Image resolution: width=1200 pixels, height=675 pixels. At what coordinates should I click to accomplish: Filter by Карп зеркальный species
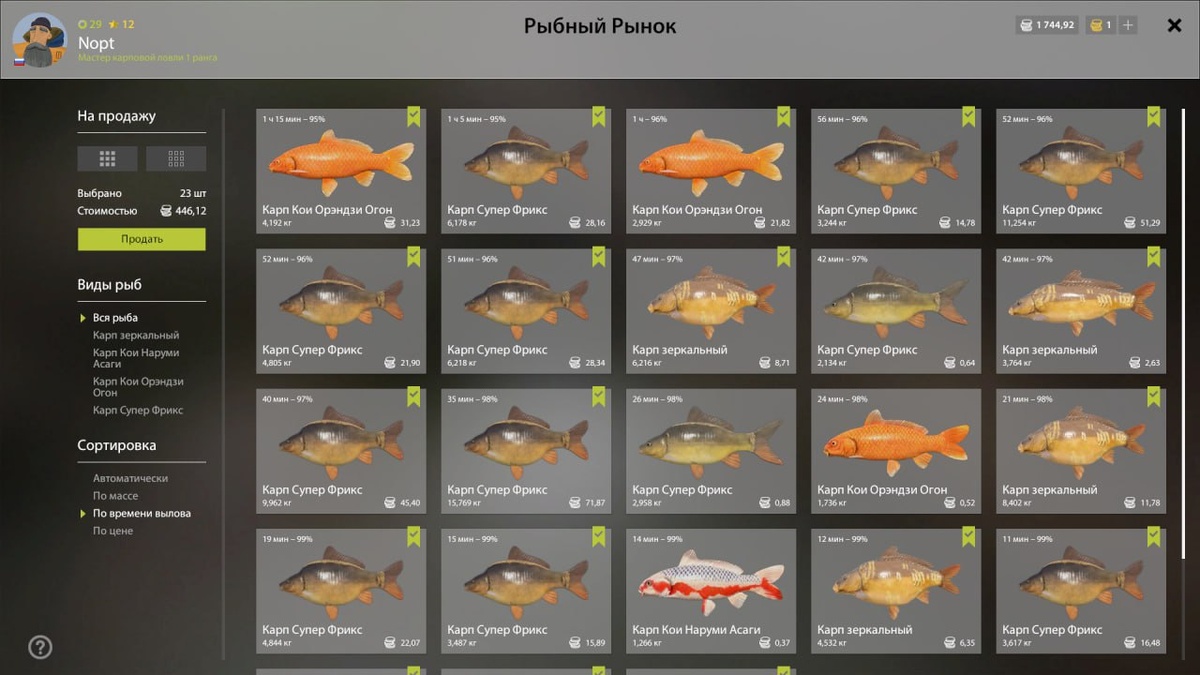[136, 335]
